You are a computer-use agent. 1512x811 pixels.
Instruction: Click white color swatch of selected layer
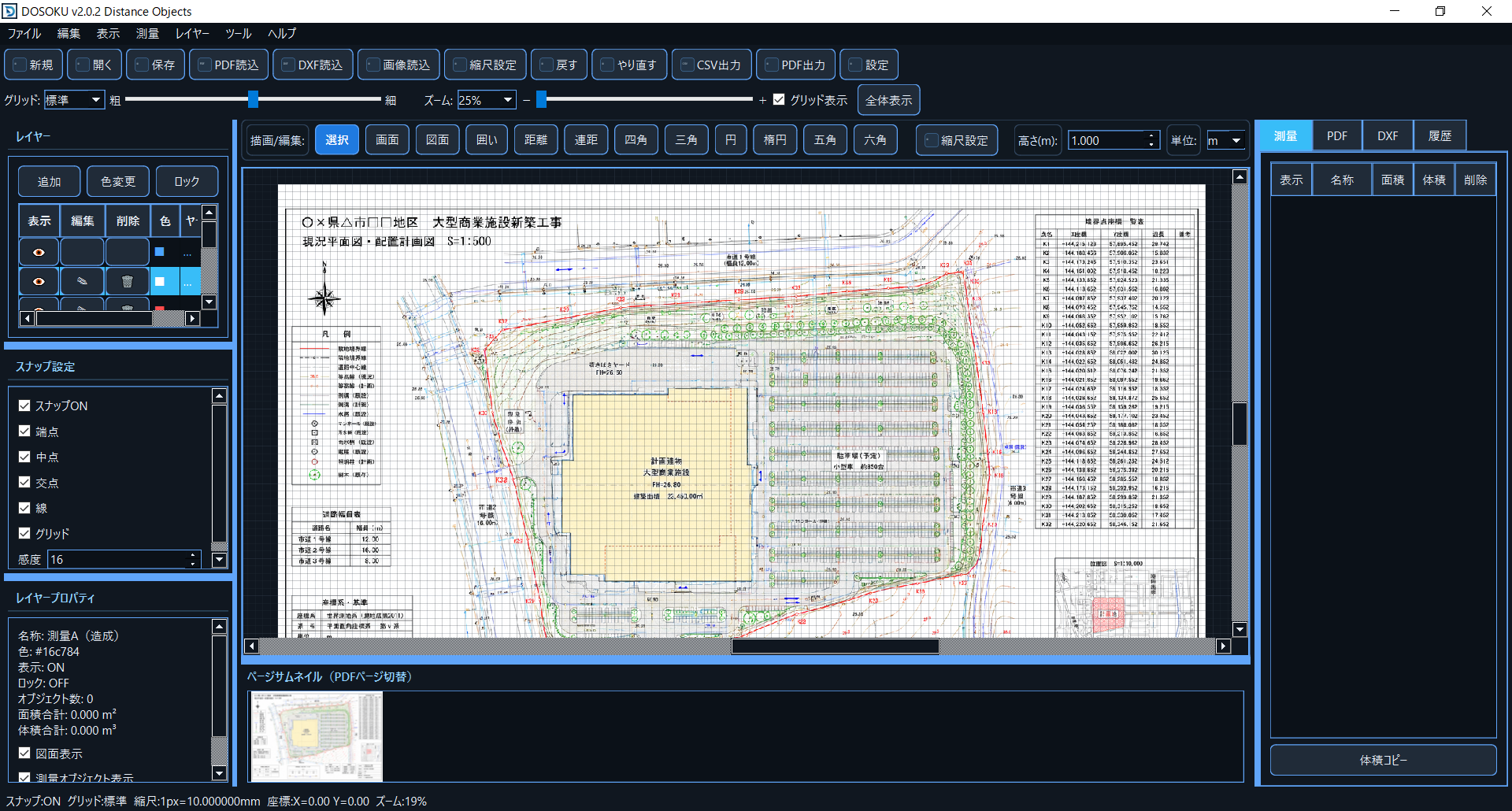160,281
